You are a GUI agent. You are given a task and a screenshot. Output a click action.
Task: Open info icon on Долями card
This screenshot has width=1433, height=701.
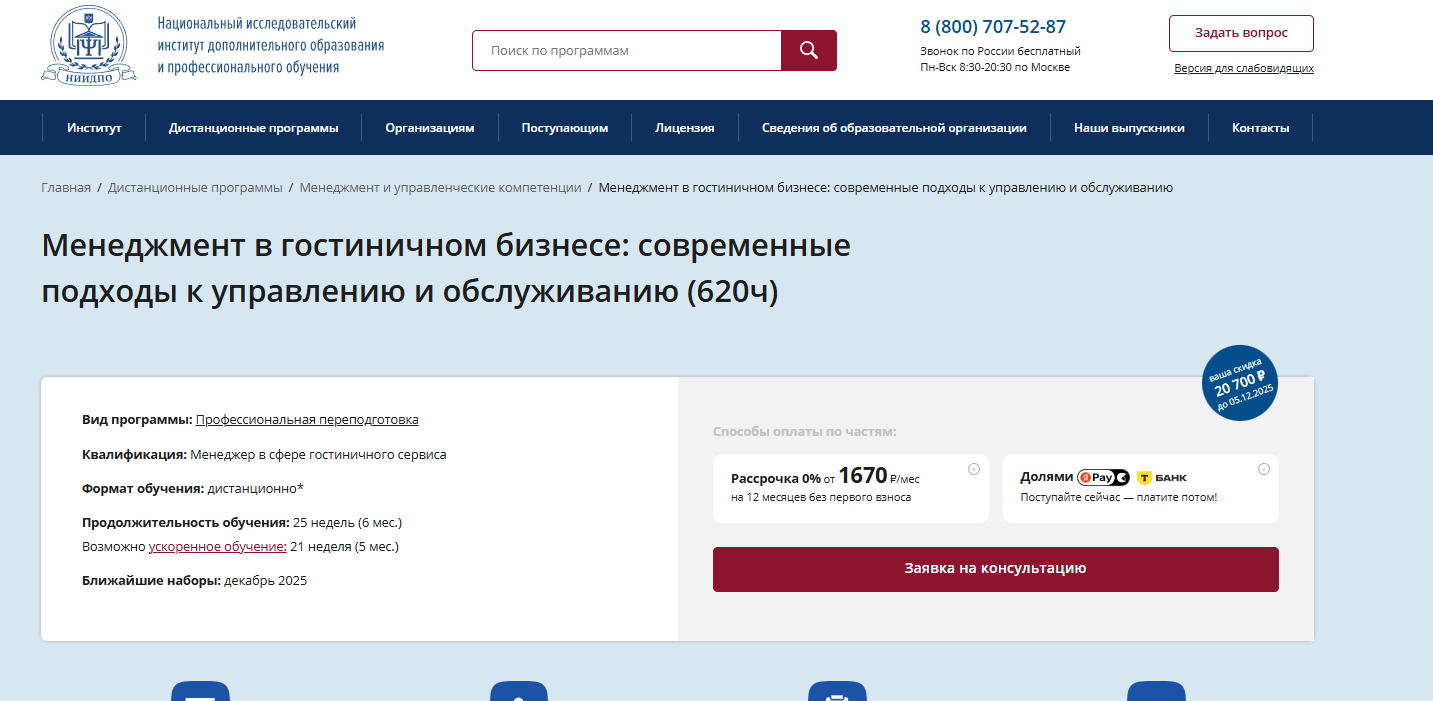1263,469
